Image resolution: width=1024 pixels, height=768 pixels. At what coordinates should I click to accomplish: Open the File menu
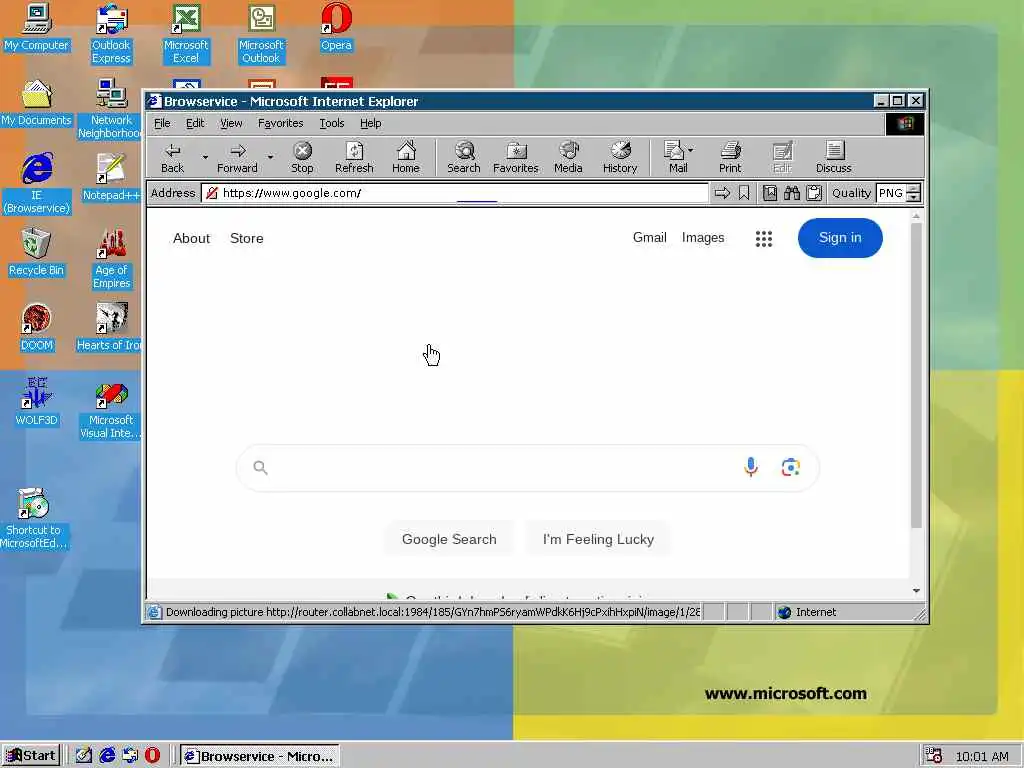[162, 123]
